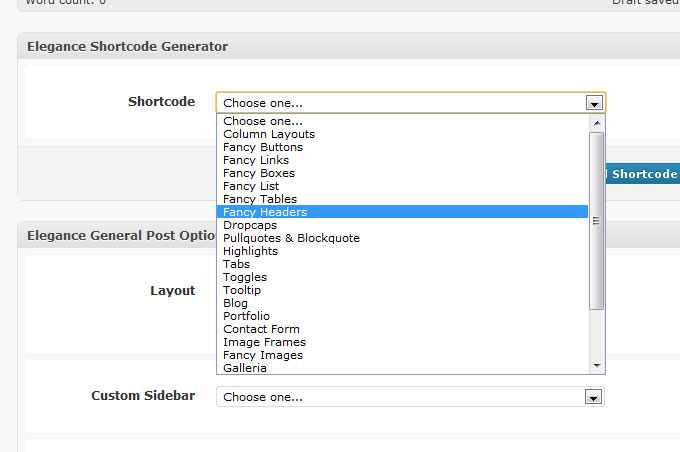
Task: Pick Highlights from the list
Action: 402,251
